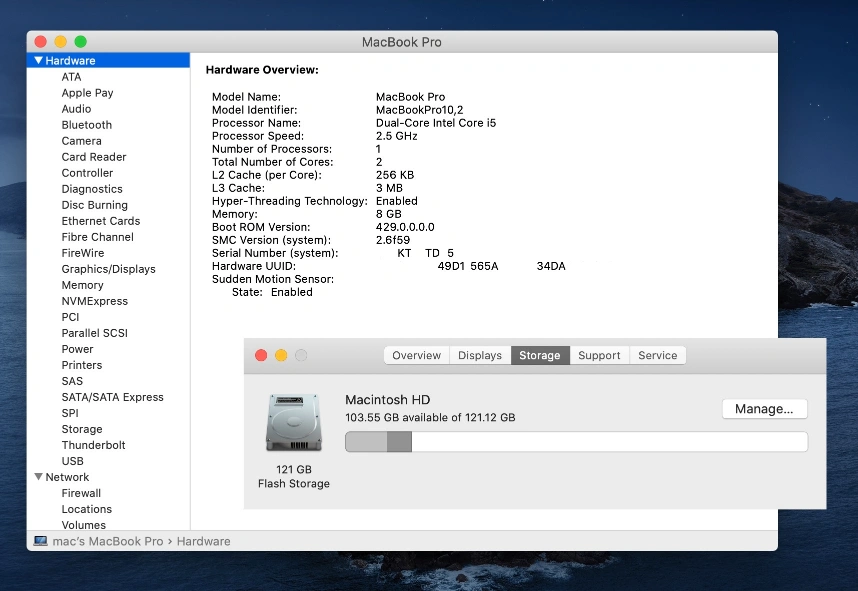Open the Service tab
This screenshot has height=591, width=858.
tap(658, 355)
